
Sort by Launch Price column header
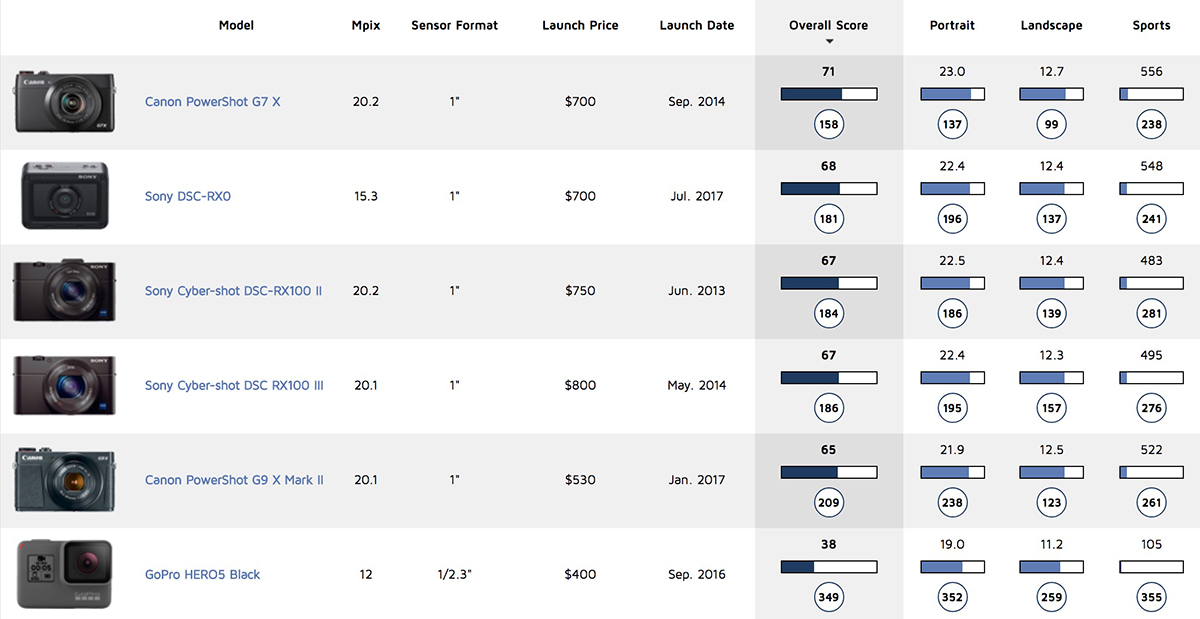pyautogui.click(x=580, y=25)
